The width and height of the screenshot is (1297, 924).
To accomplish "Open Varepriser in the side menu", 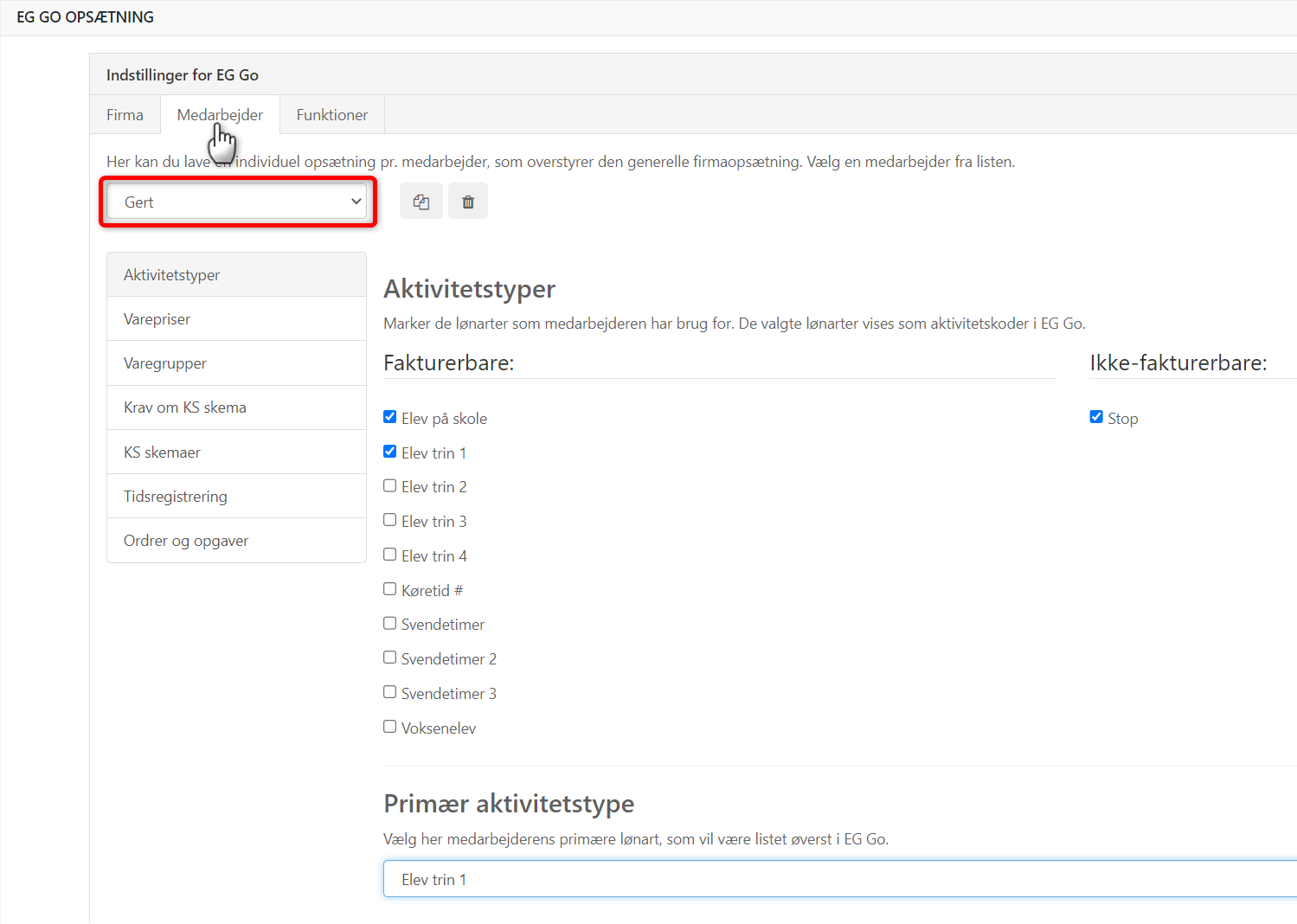I will tap(236, 319).
